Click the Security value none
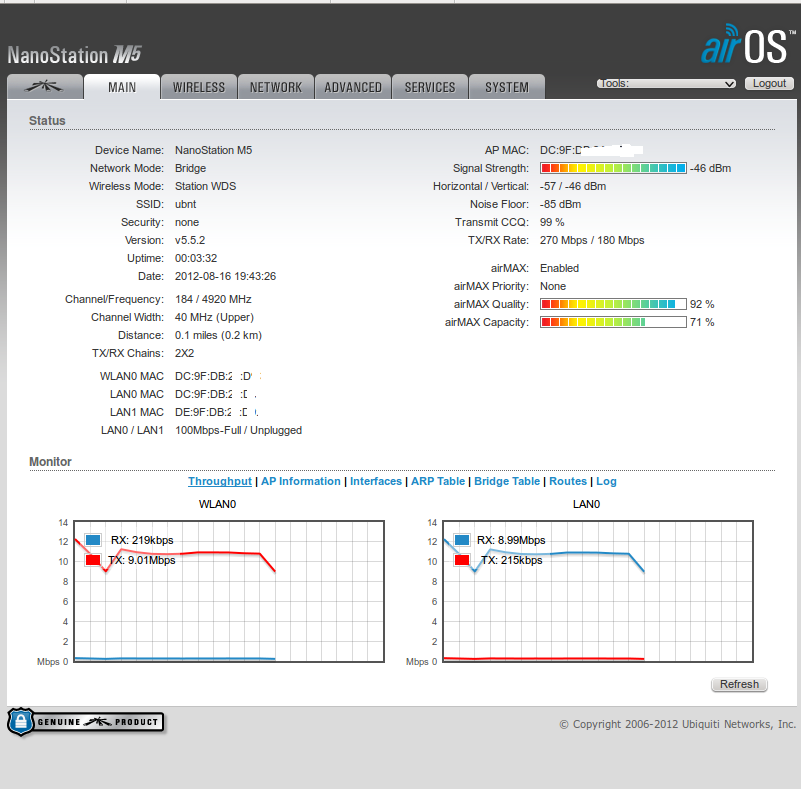 187,222
